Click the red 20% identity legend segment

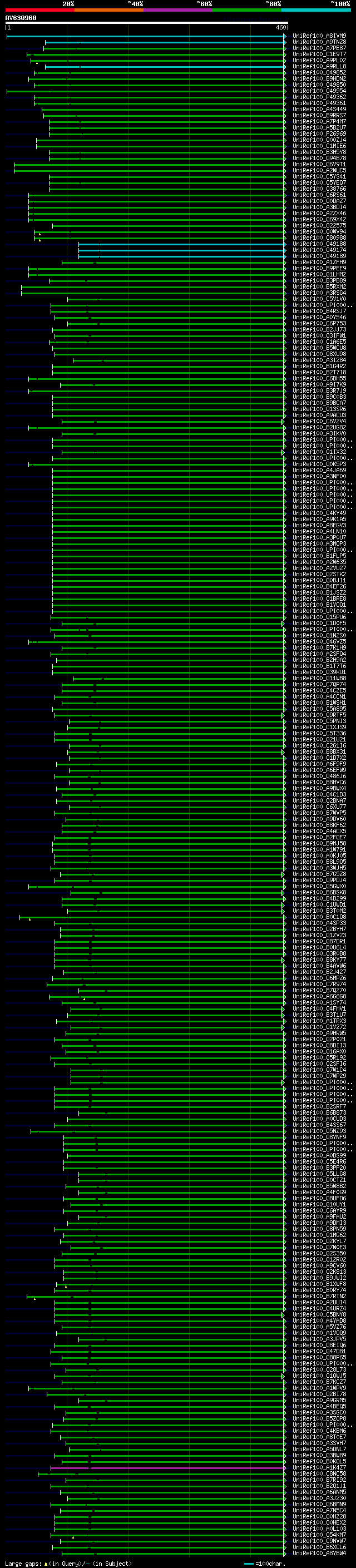[39, 10]
